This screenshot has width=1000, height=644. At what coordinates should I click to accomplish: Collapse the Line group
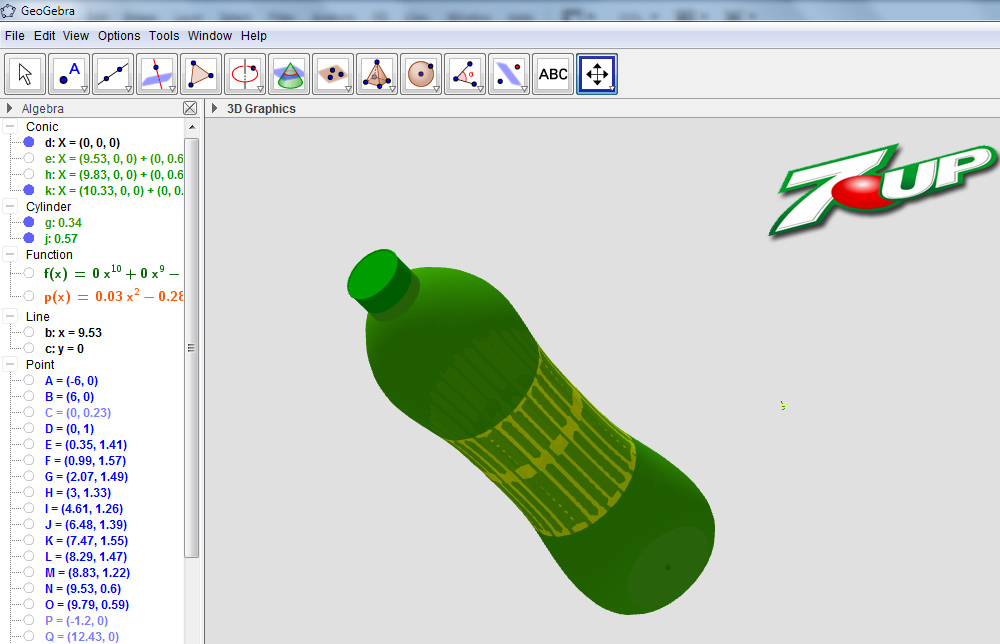(x=10, y=316)
